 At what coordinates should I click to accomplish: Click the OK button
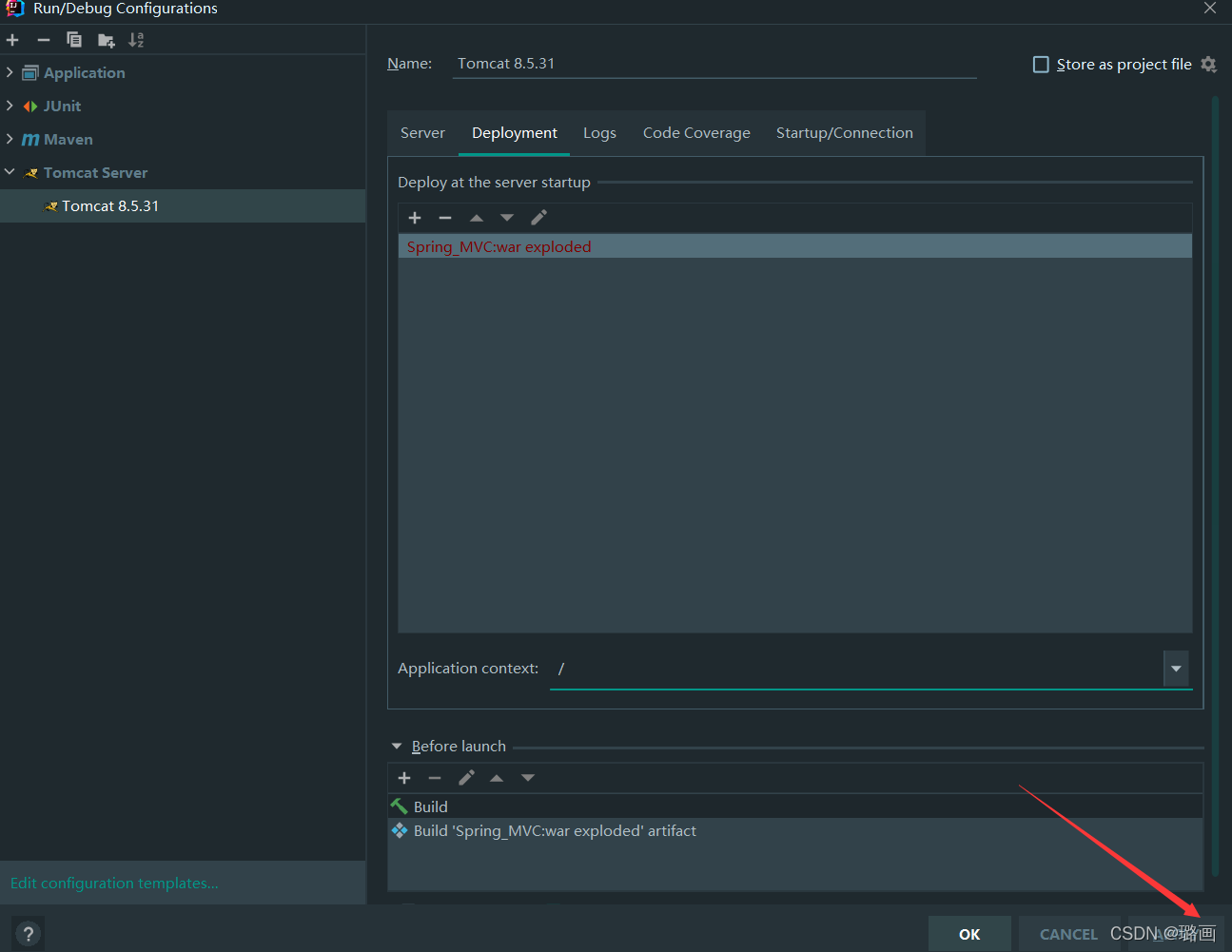(969, 934)
